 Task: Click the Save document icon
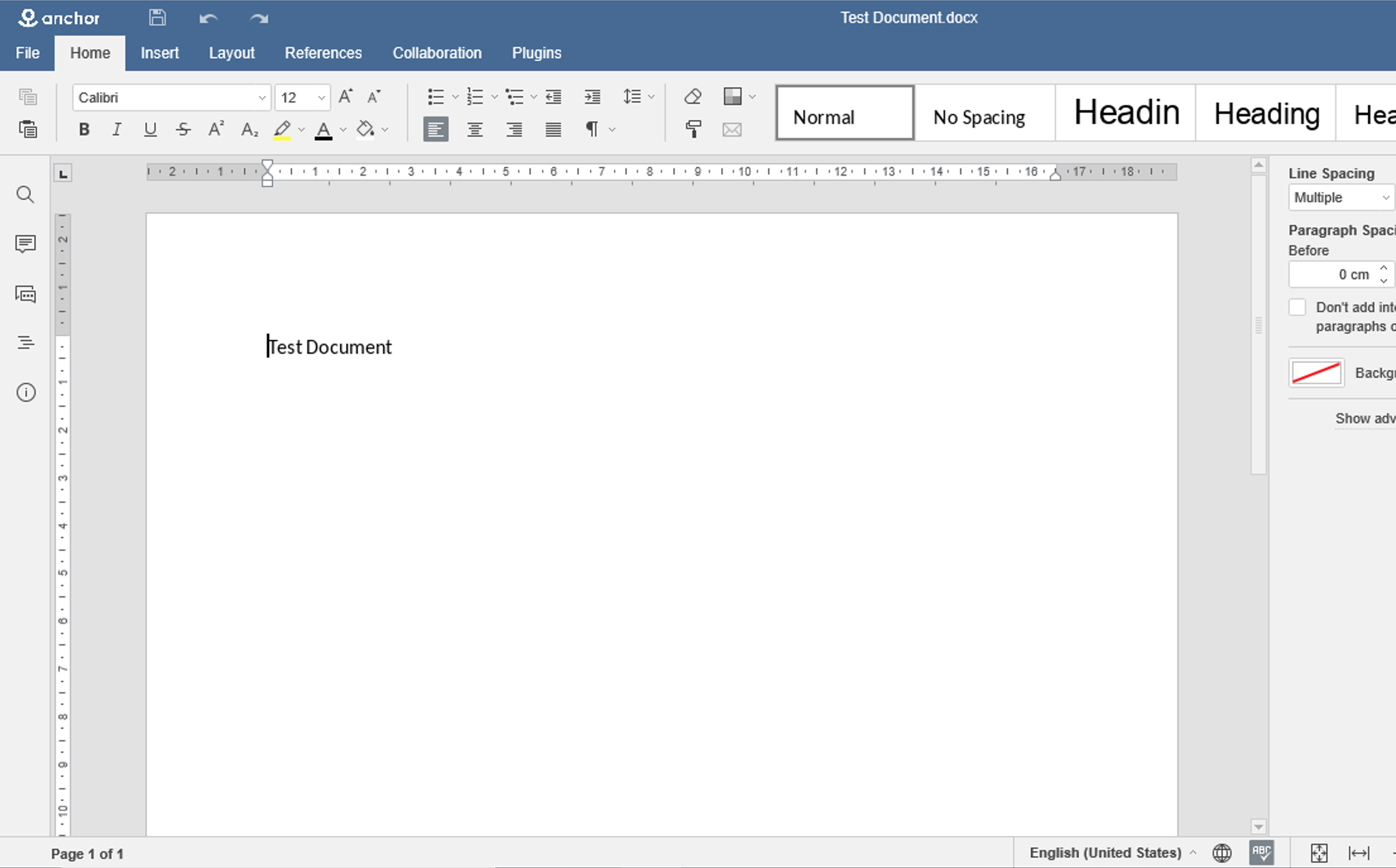[x=157, y=18]
